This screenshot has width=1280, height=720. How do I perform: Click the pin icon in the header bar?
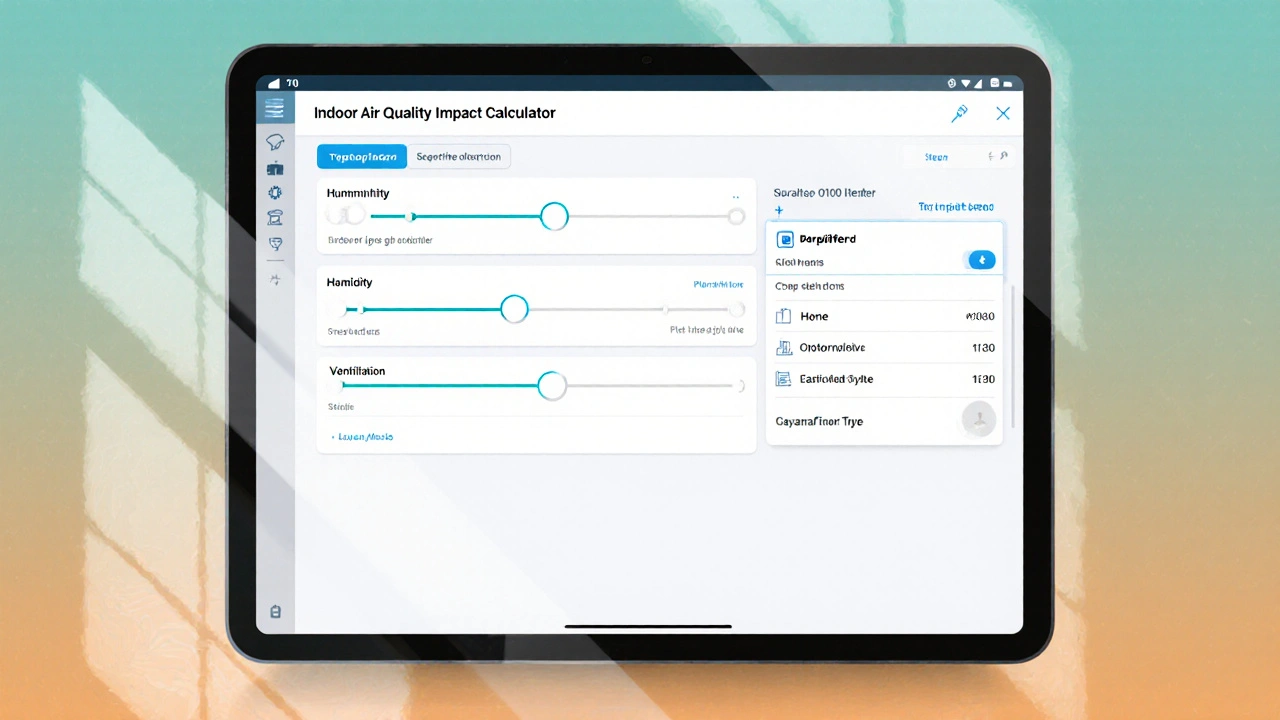coord(959,114)
